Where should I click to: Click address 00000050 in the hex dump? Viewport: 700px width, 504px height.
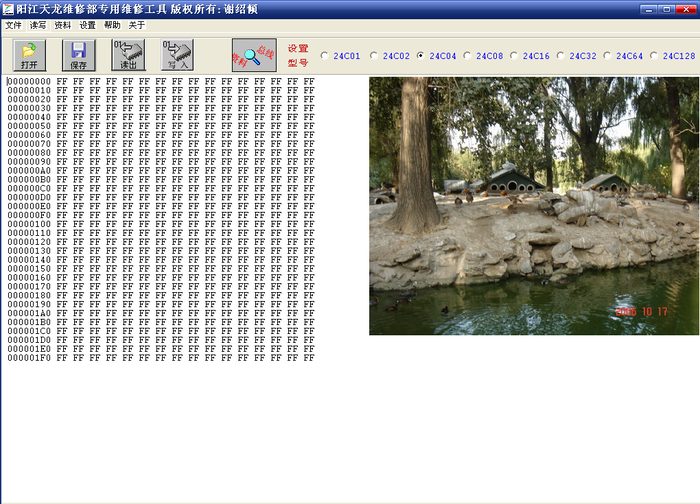[29, 126]
